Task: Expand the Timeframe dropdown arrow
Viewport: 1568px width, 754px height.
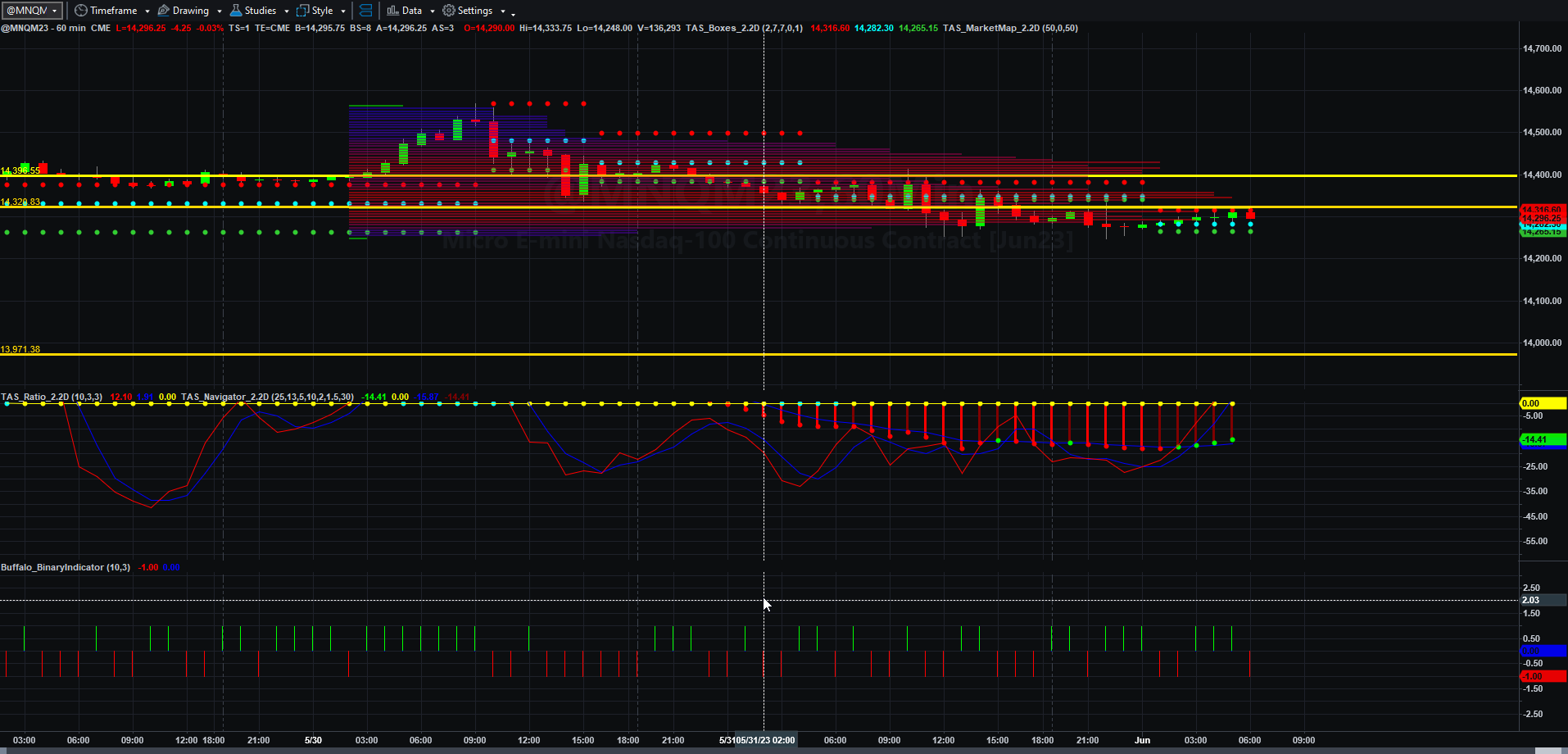Action: tap(147, 11)
